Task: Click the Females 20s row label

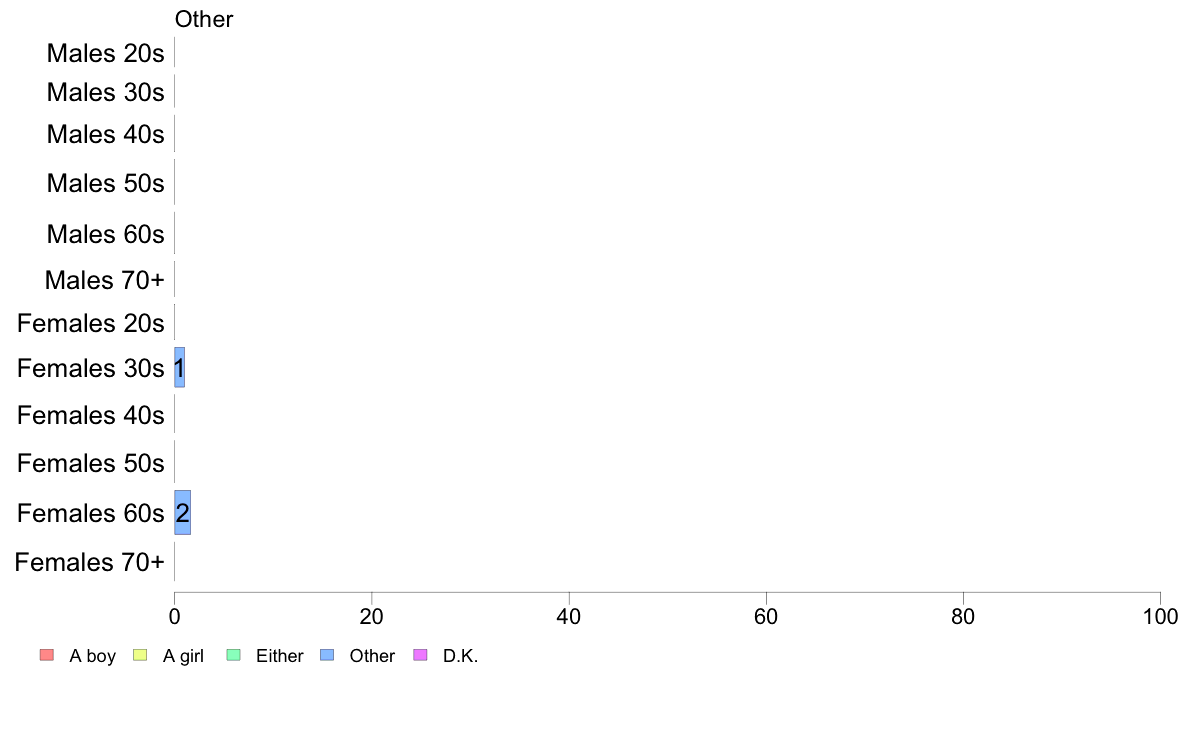Action: pyautogui.click(x=91, y=324)
